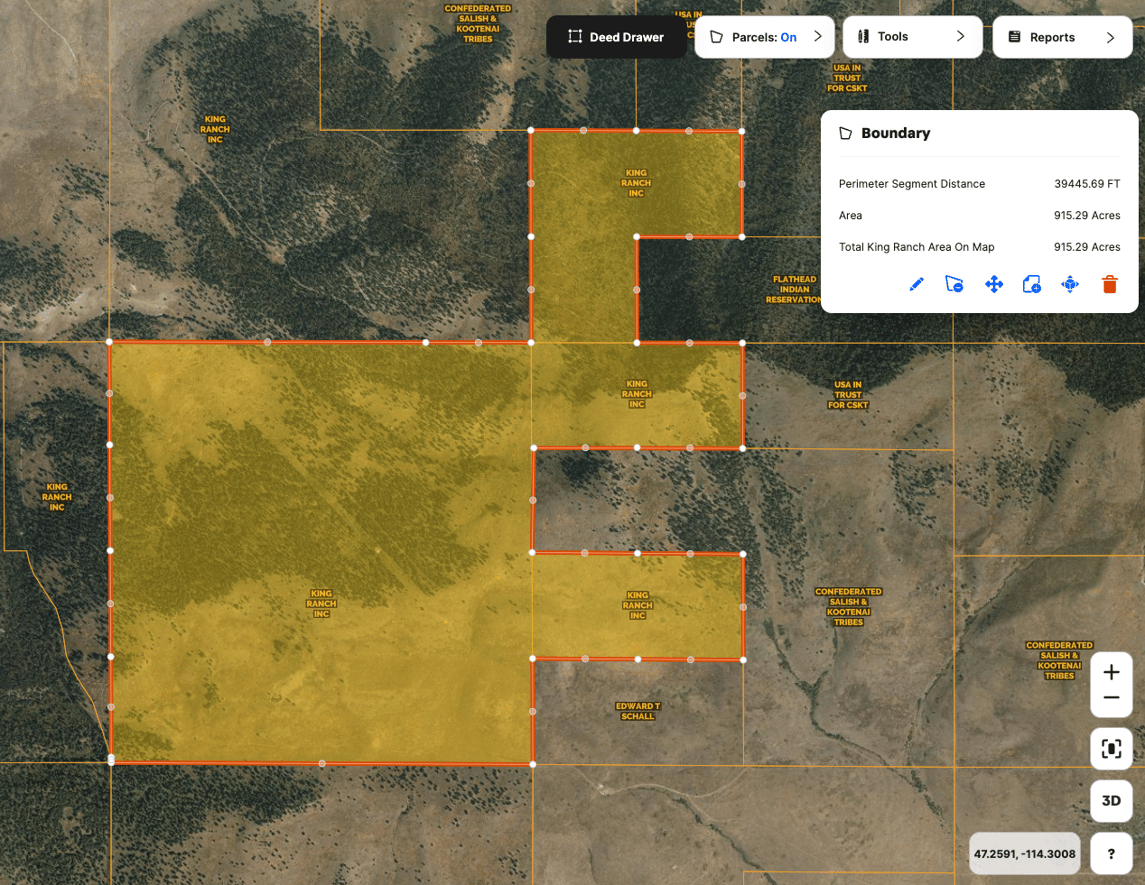Toggle Parcels On setting
Image resolution: width=1145 pixels, height=885 pixels.
click(764, 37)
